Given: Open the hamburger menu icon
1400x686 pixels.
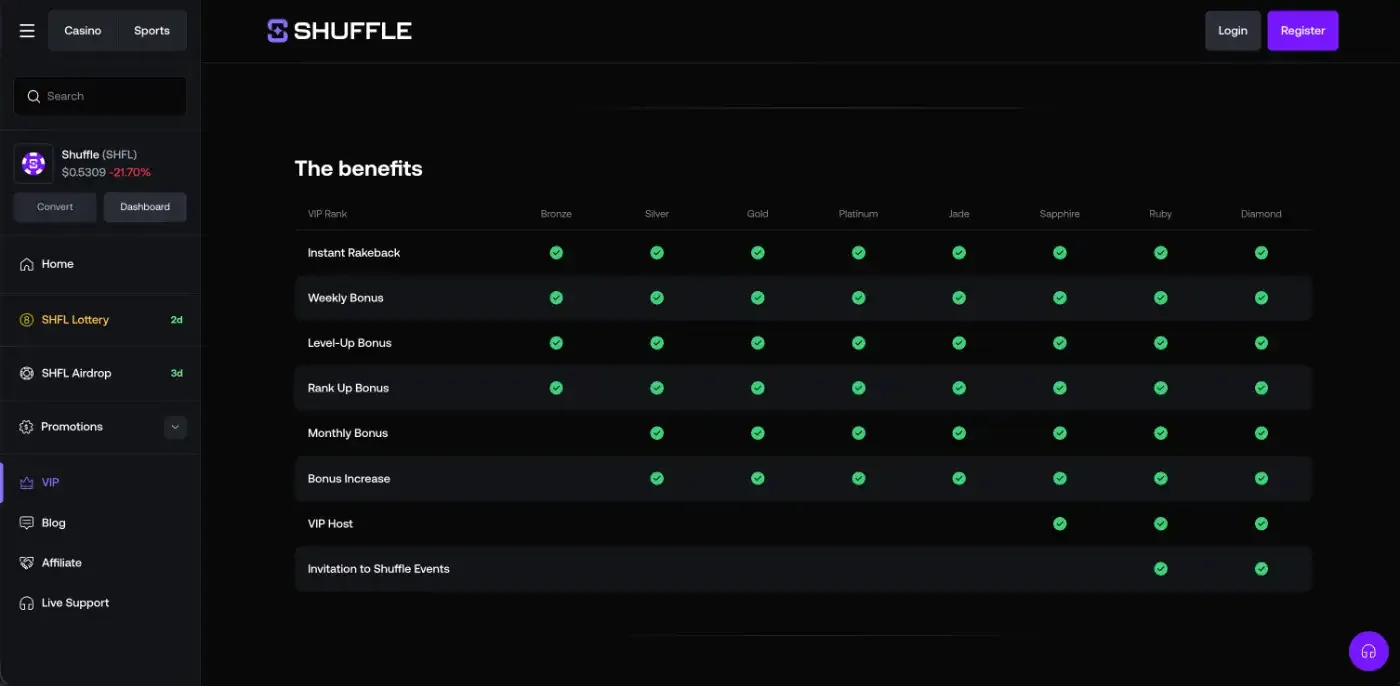Looking at the screenshot, I should [x=27, y=31].
